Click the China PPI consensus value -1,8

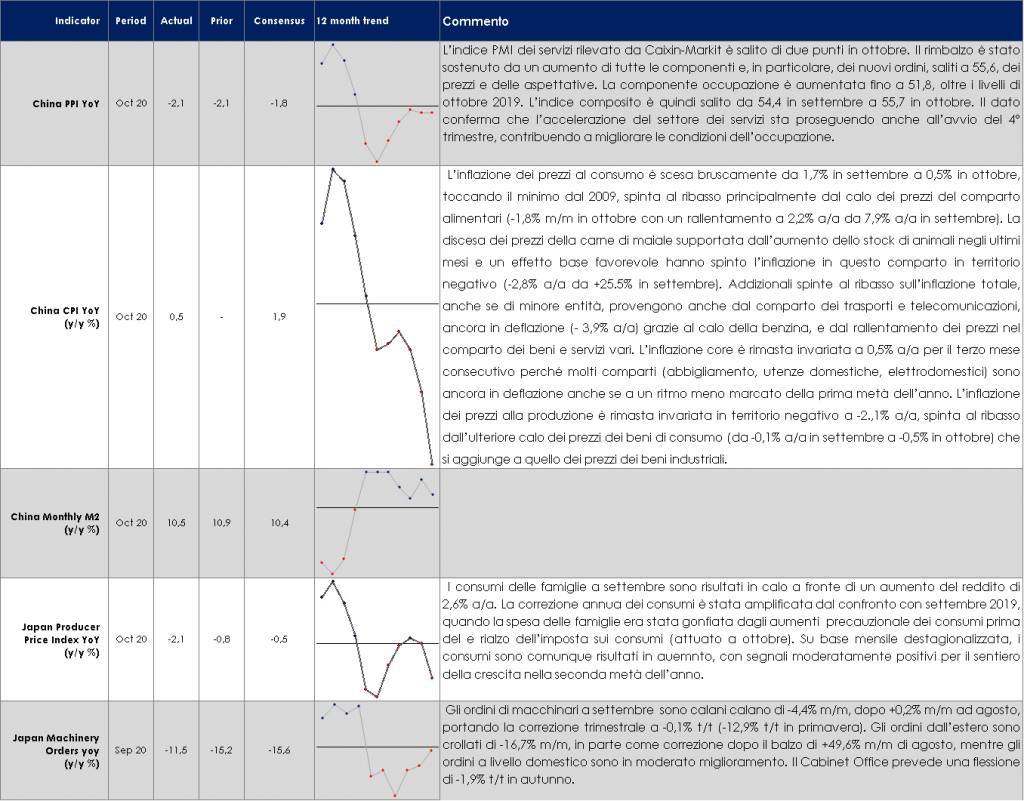(x=277, y=103)
